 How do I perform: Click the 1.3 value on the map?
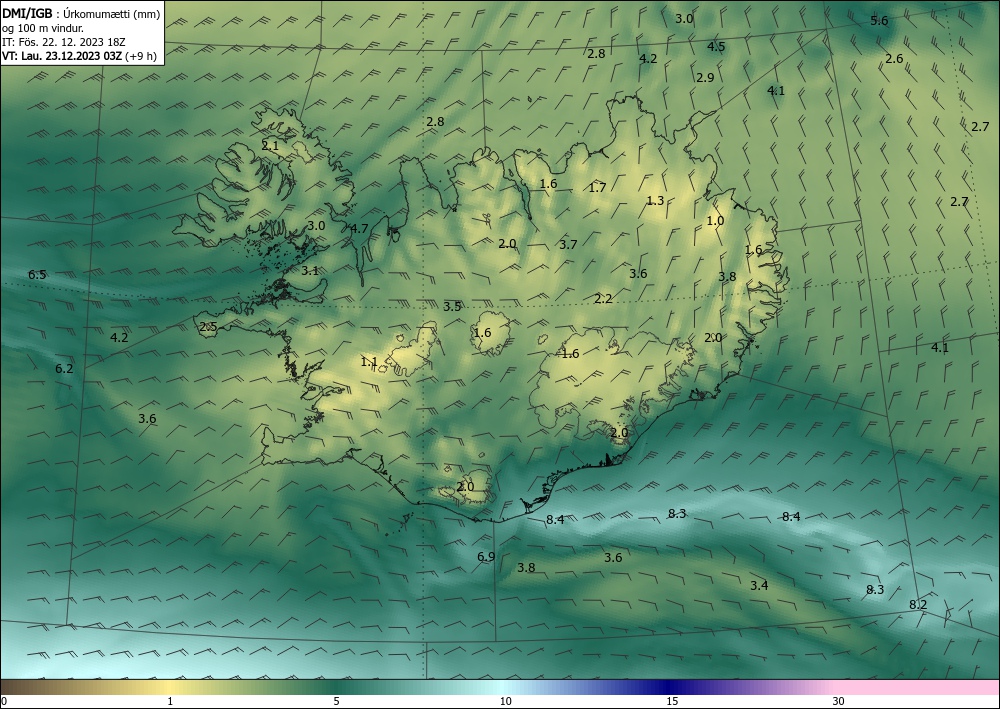(x=655, y=201)
